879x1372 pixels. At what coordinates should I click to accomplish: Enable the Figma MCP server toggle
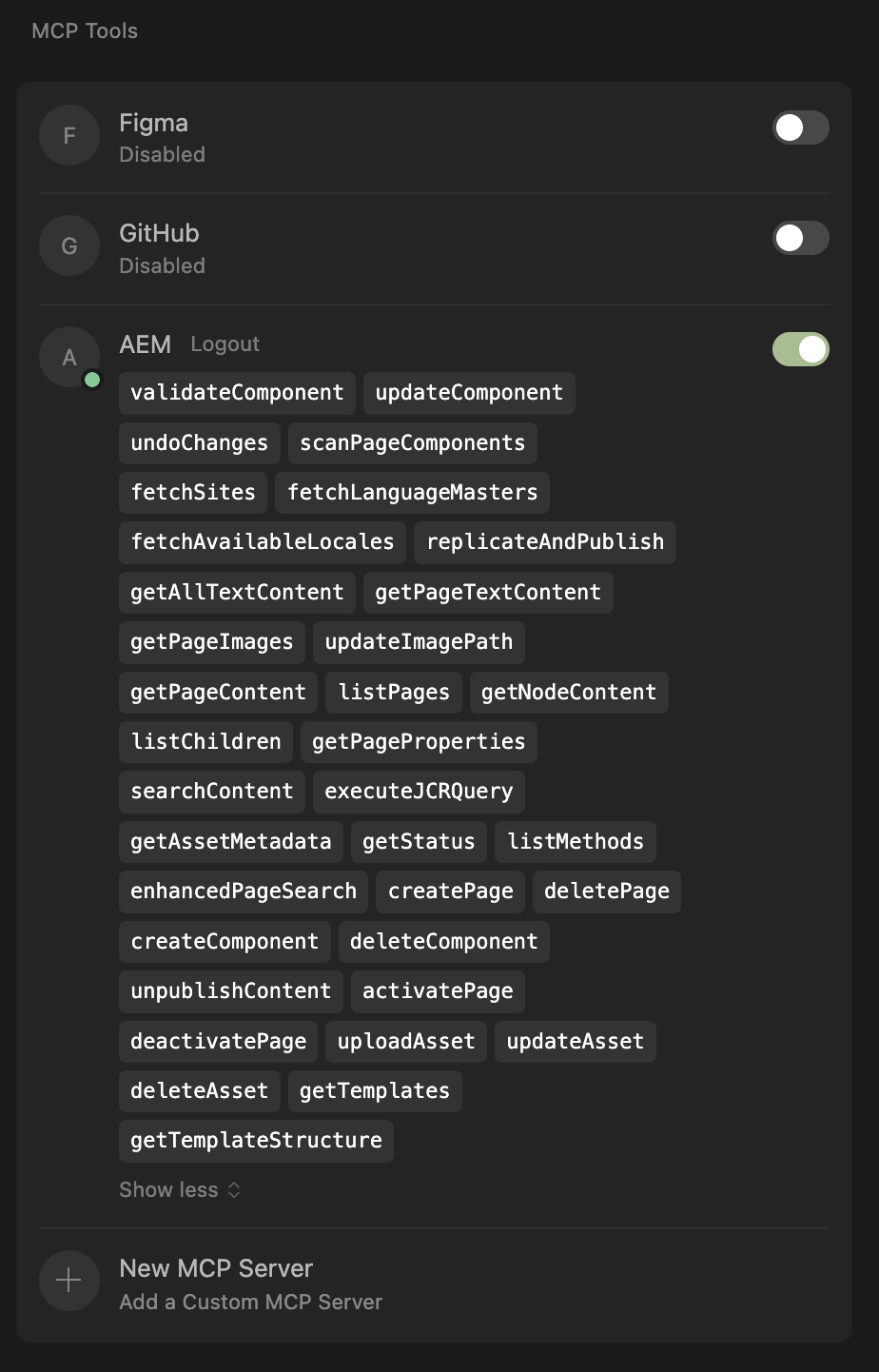pos(800,127)
